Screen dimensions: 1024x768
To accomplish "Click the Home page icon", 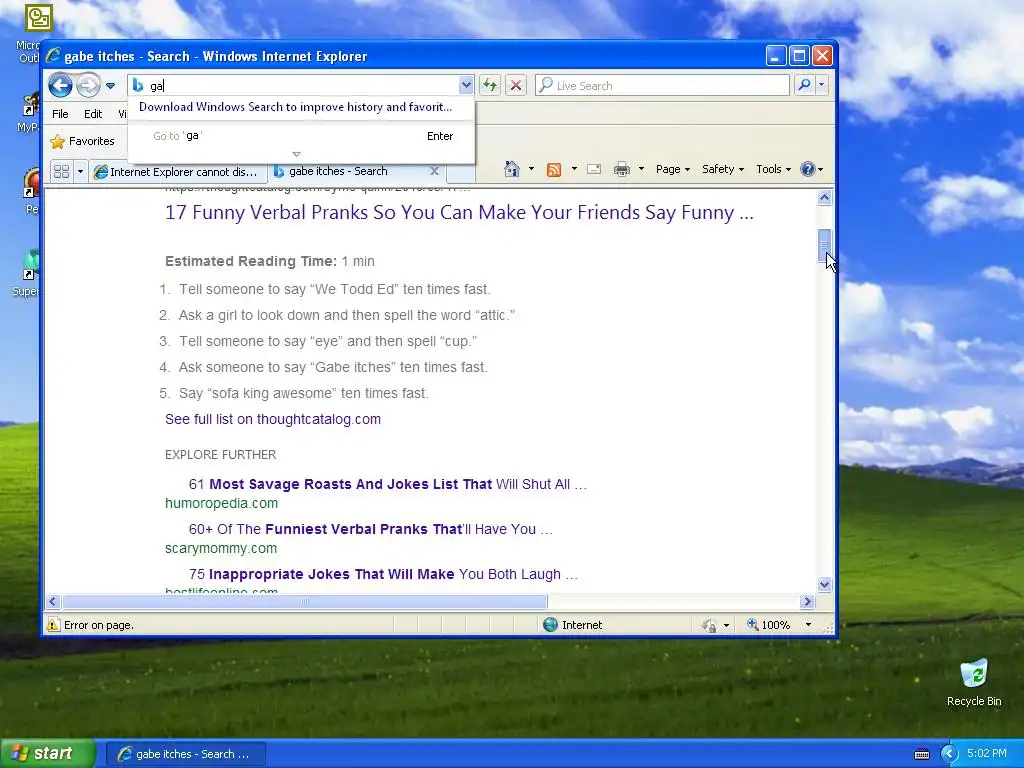I will (511, 169).
